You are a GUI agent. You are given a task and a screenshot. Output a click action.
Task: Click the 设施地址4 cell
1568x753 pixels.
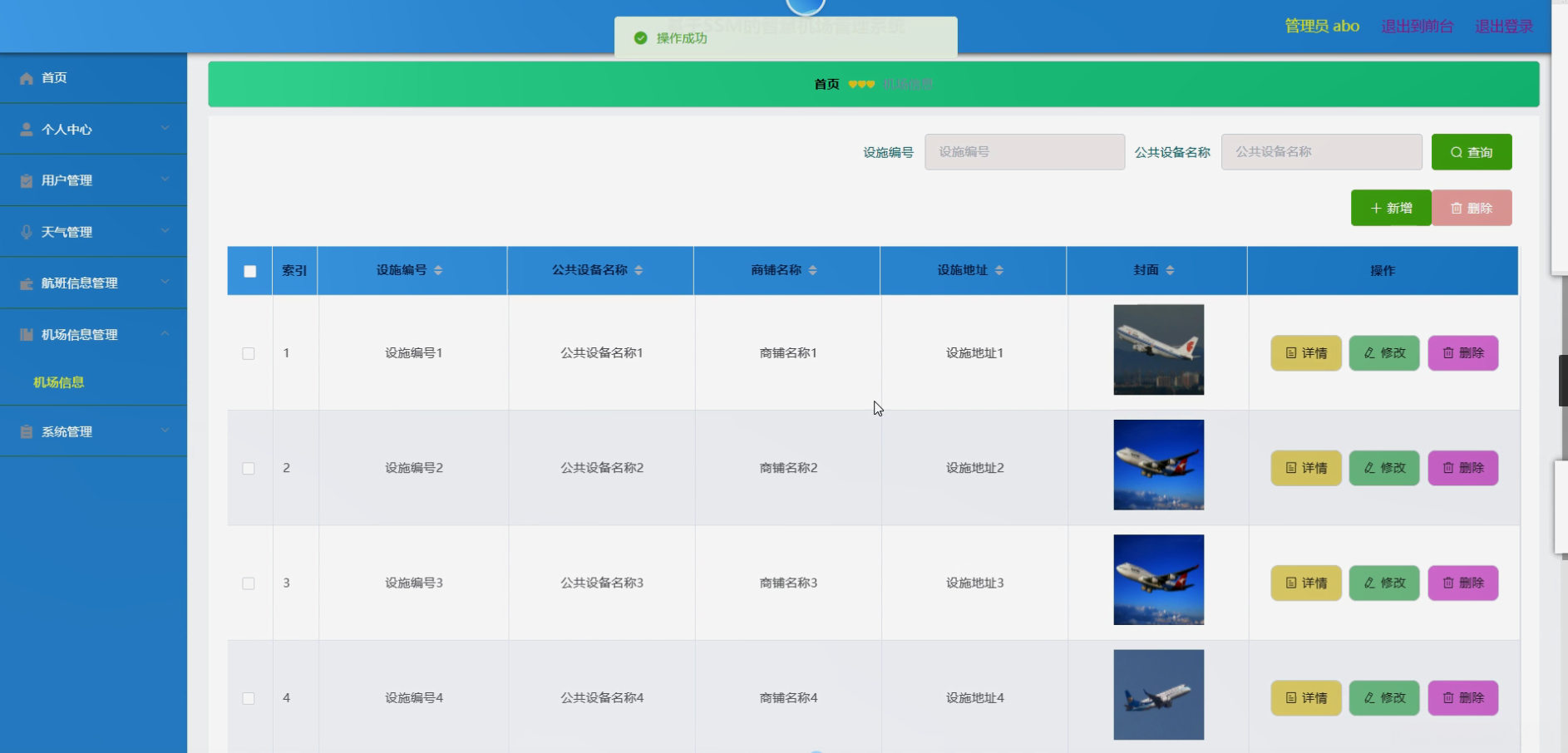tap(974, 698)
